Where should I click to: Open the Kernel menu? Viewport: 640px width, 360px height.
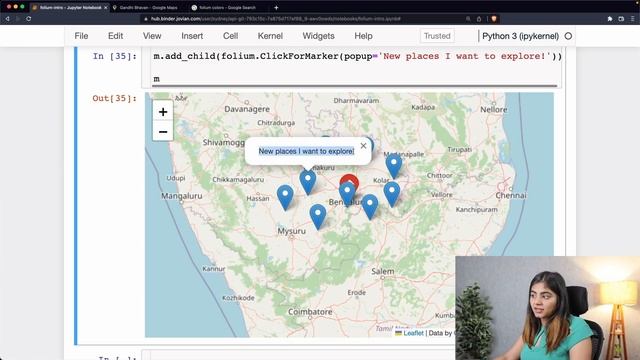[x=270, y=36]
